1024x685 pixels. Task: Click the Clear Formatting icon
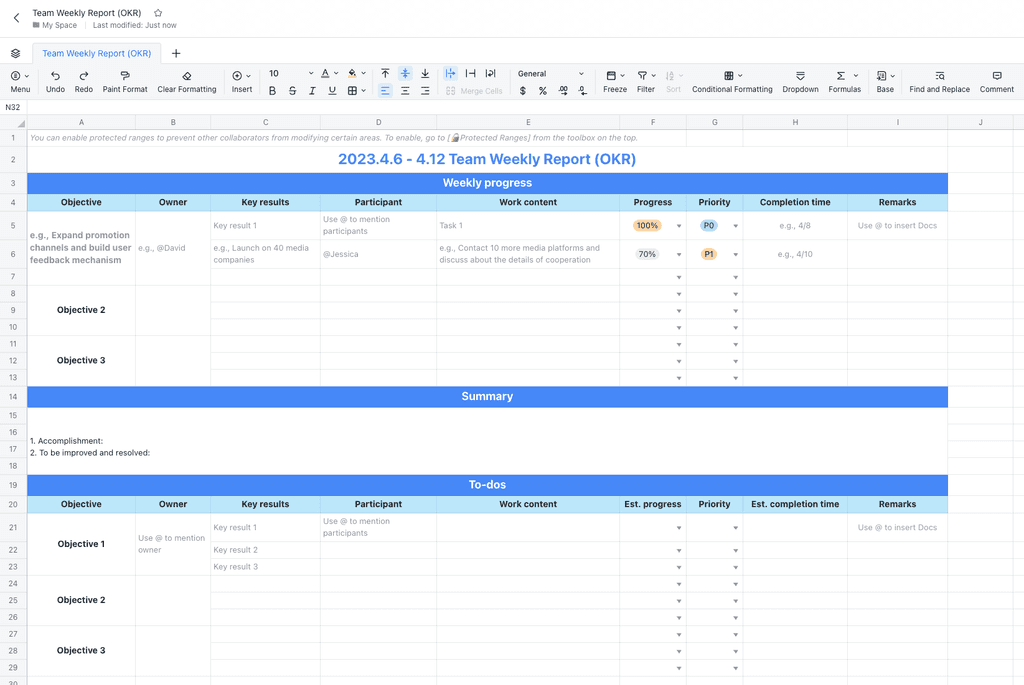coord(187,81)
